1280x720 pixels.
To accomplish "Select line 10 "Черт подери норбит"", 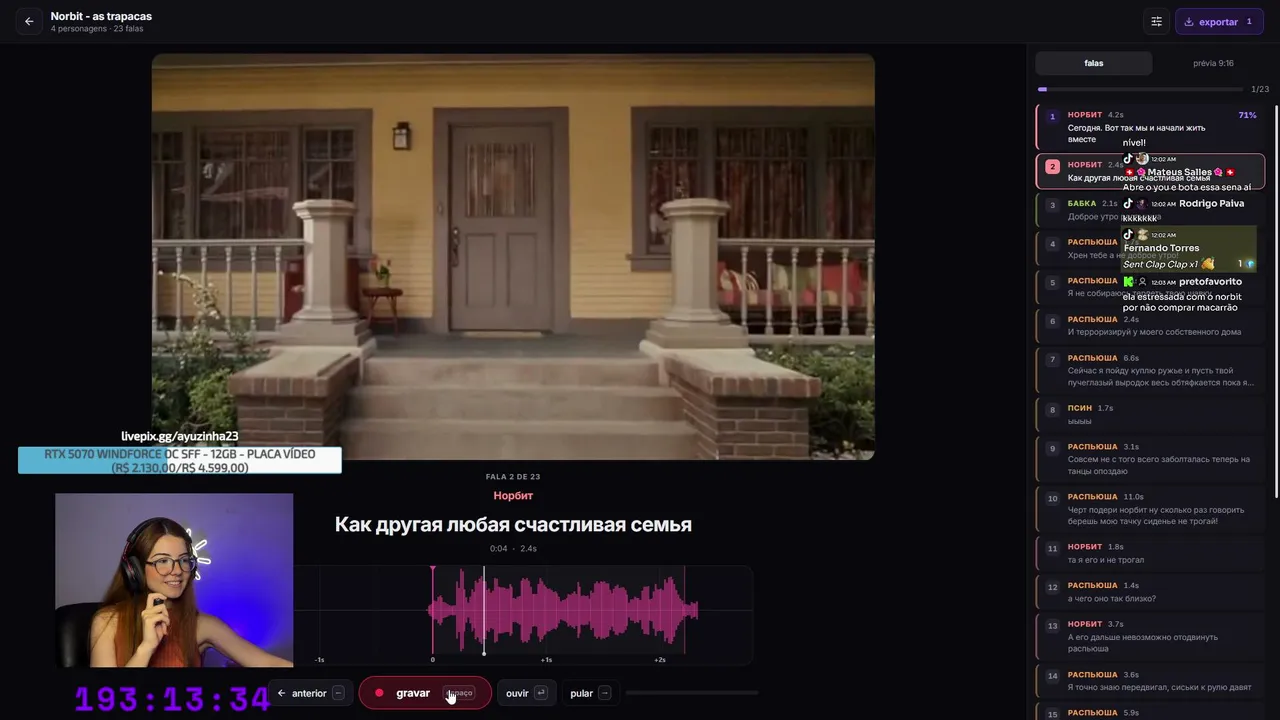I will coord(1150,509).
